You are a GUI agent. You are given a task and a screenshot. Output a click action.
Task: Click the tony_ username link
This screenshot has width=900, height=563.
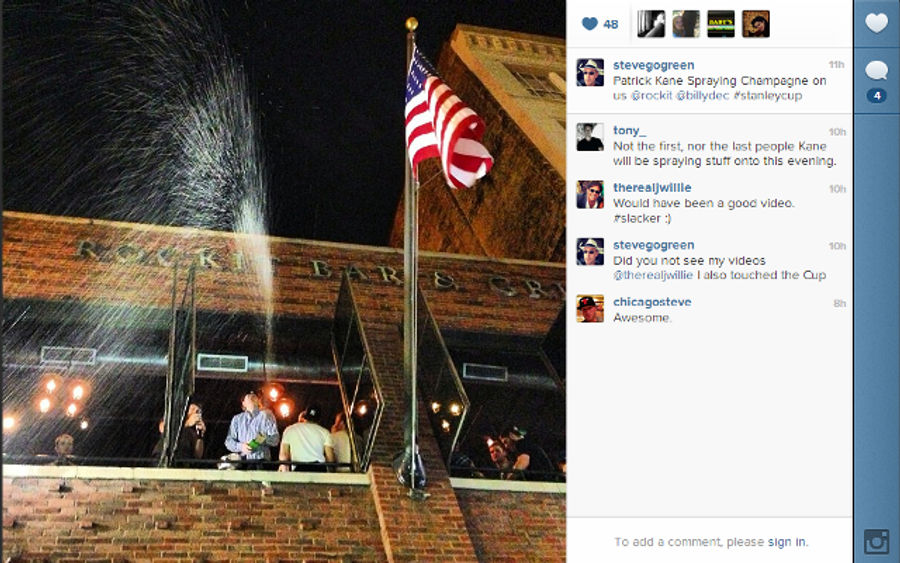pyautogui.click(x=629, y=130)
